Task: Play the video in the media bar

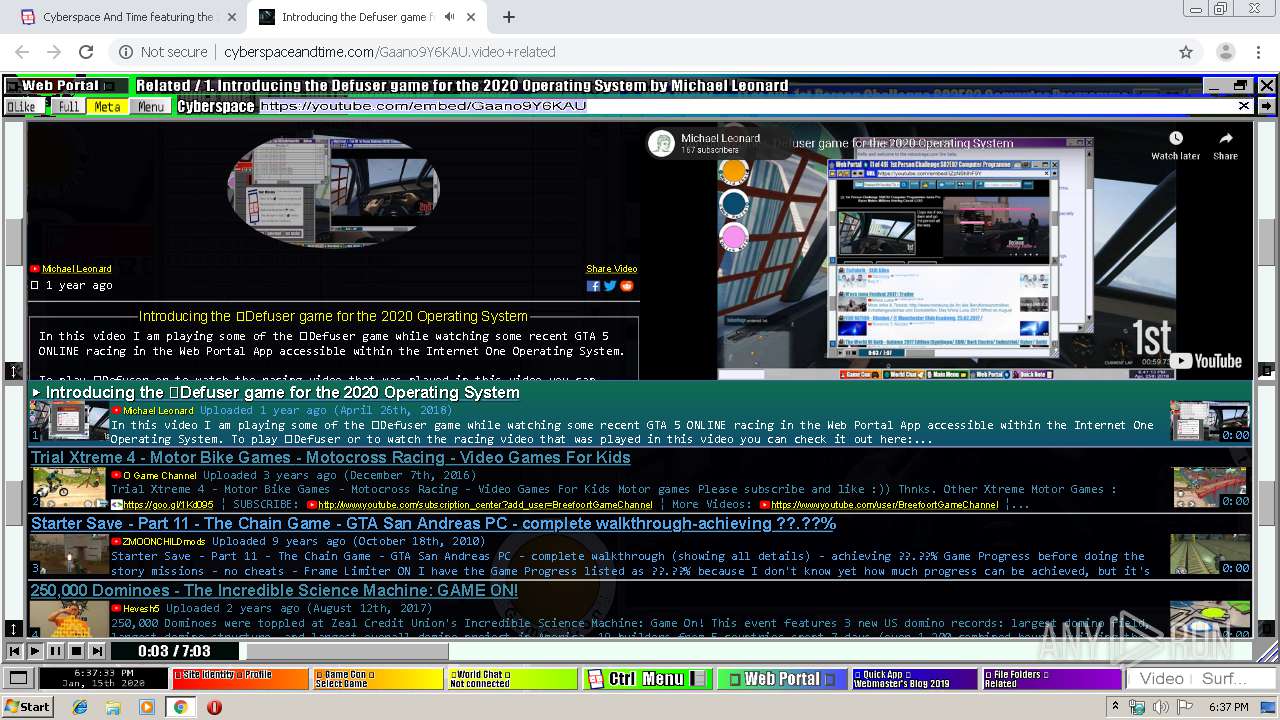Action: (35, 651)
